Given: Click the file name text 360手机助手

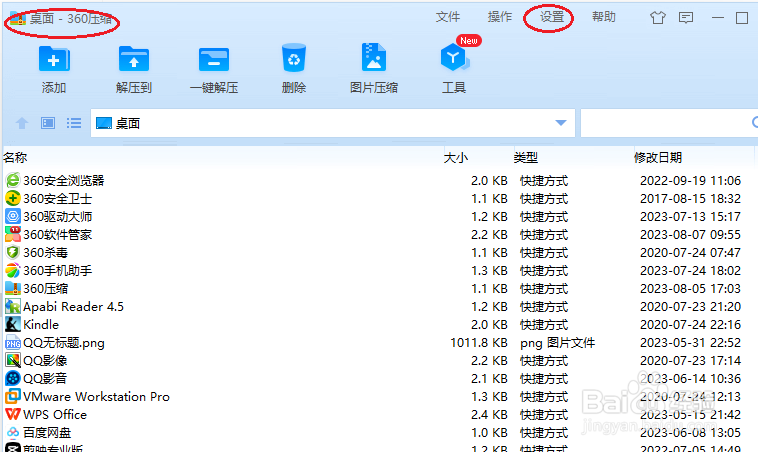Looking at the screenshot, I should pyautogui.click(x=58, y=271).
